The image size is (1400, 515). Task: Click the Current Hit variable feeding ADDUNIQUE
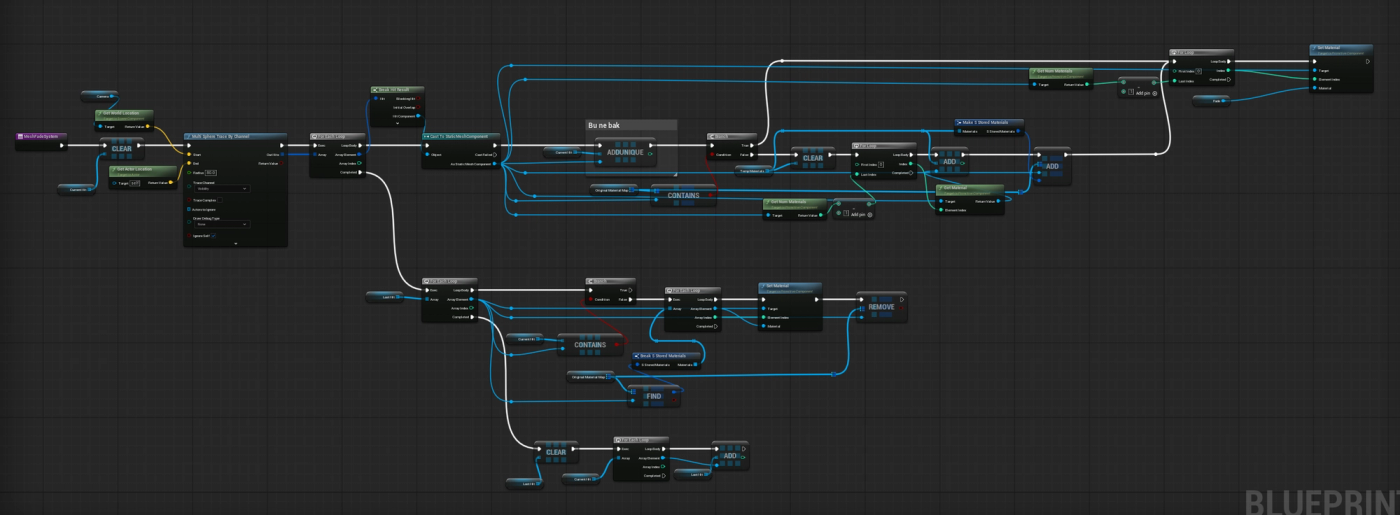coord(562,152)
